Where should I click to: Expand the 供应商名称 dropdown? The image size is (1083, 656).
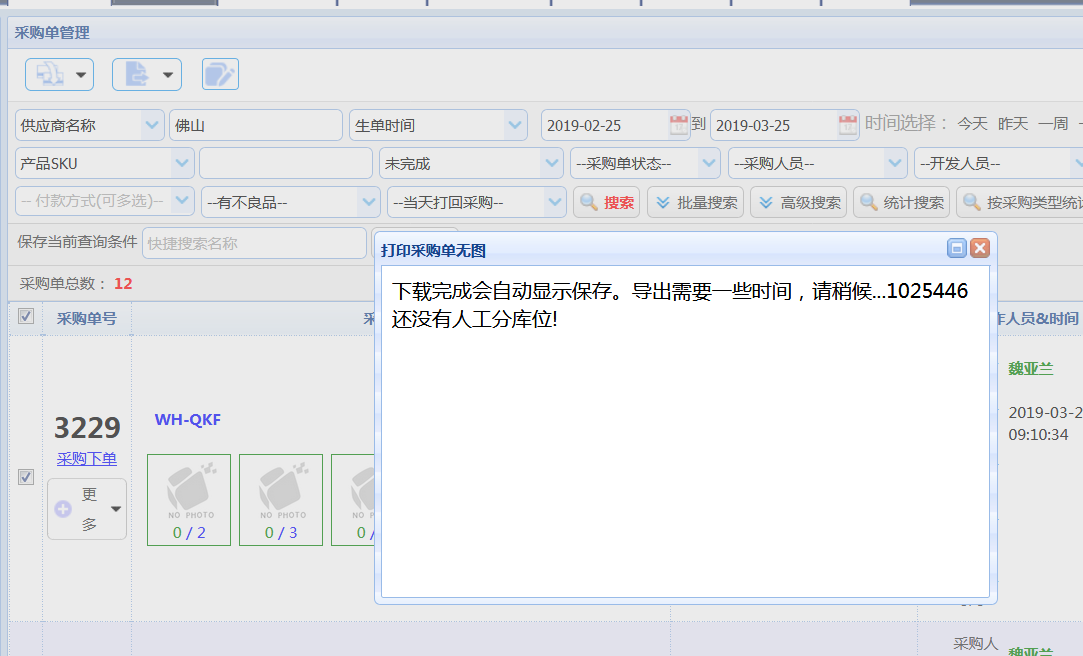[151, 126]
